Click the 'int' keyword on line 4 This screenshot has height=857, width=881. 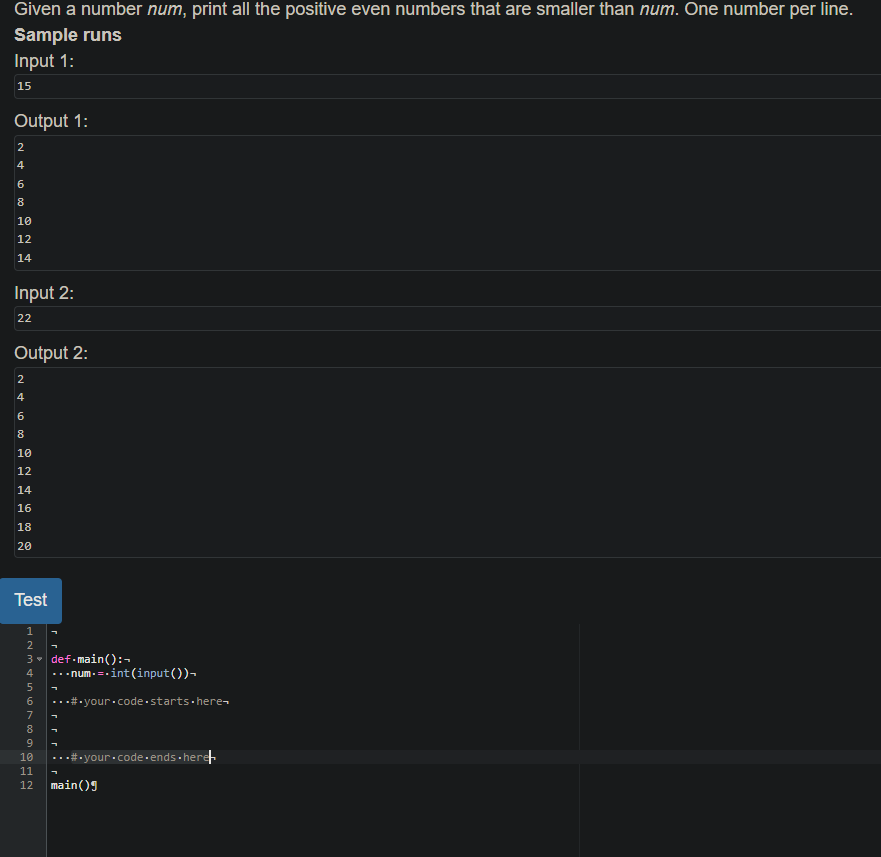120,673
